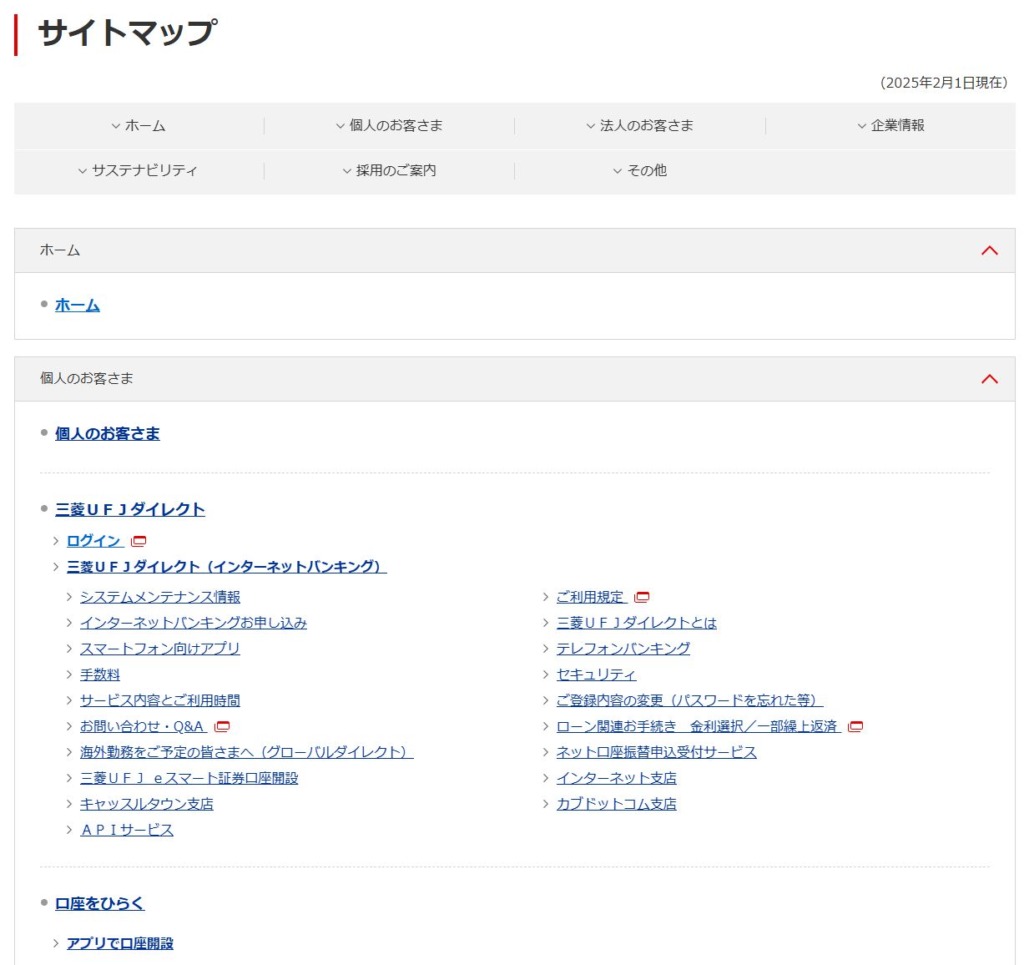Open テレフォンバンキング link
This screenshot has height=965, width=1024.
[623, 648]
